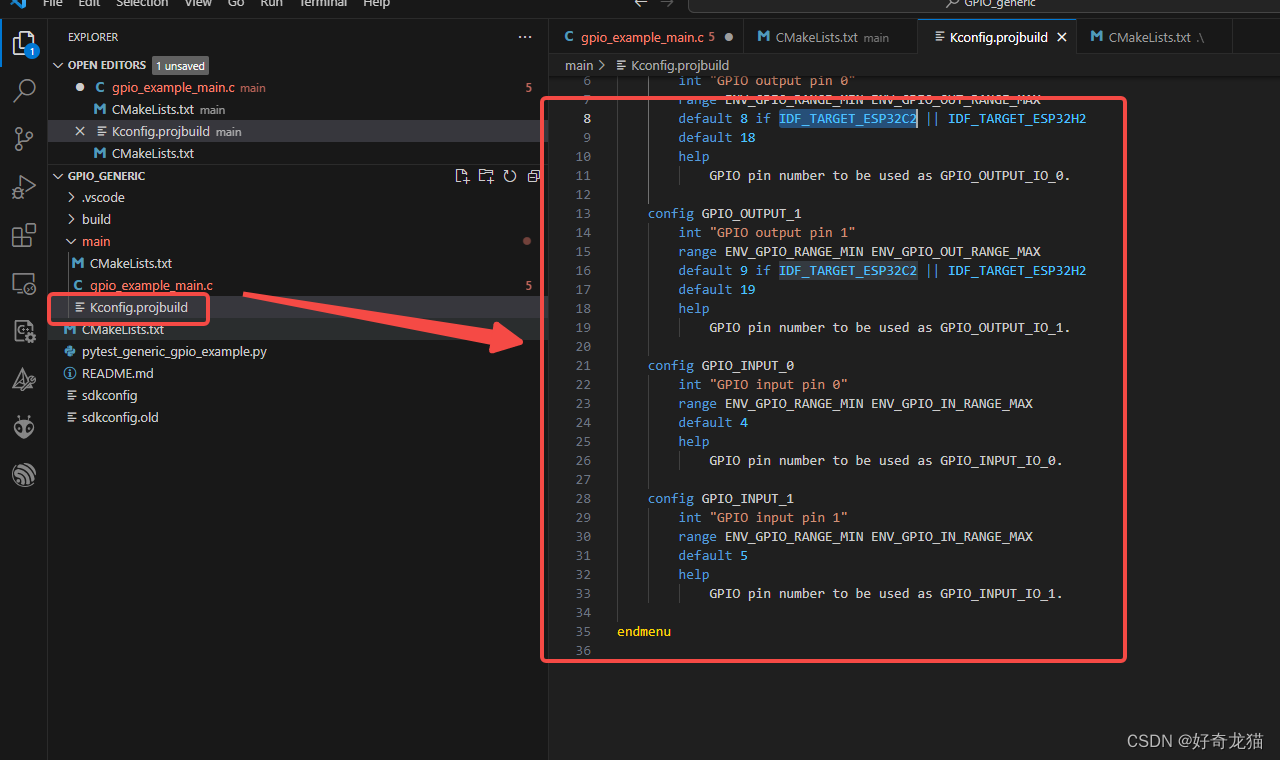Close Kconfig.projbuild from the Open Editors list
Viewport: 1280px width, 760px height.
[80, 131]
